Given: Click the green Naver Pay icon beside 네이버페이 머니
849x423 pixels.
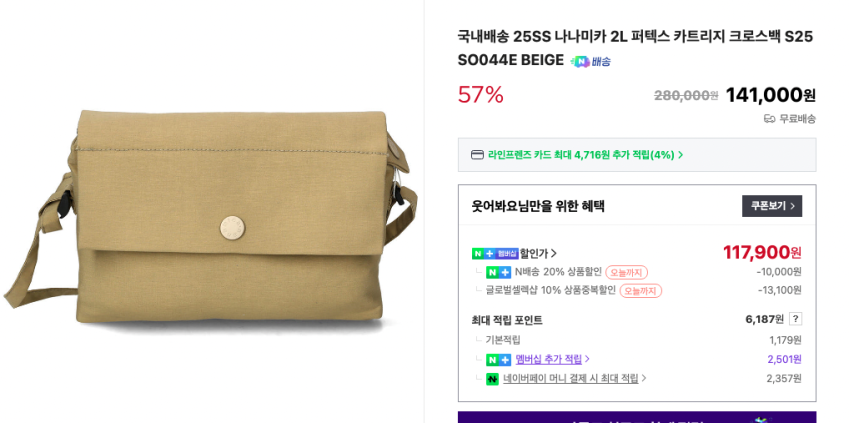Looking at the screenshot, I should [x=492, y=379].
